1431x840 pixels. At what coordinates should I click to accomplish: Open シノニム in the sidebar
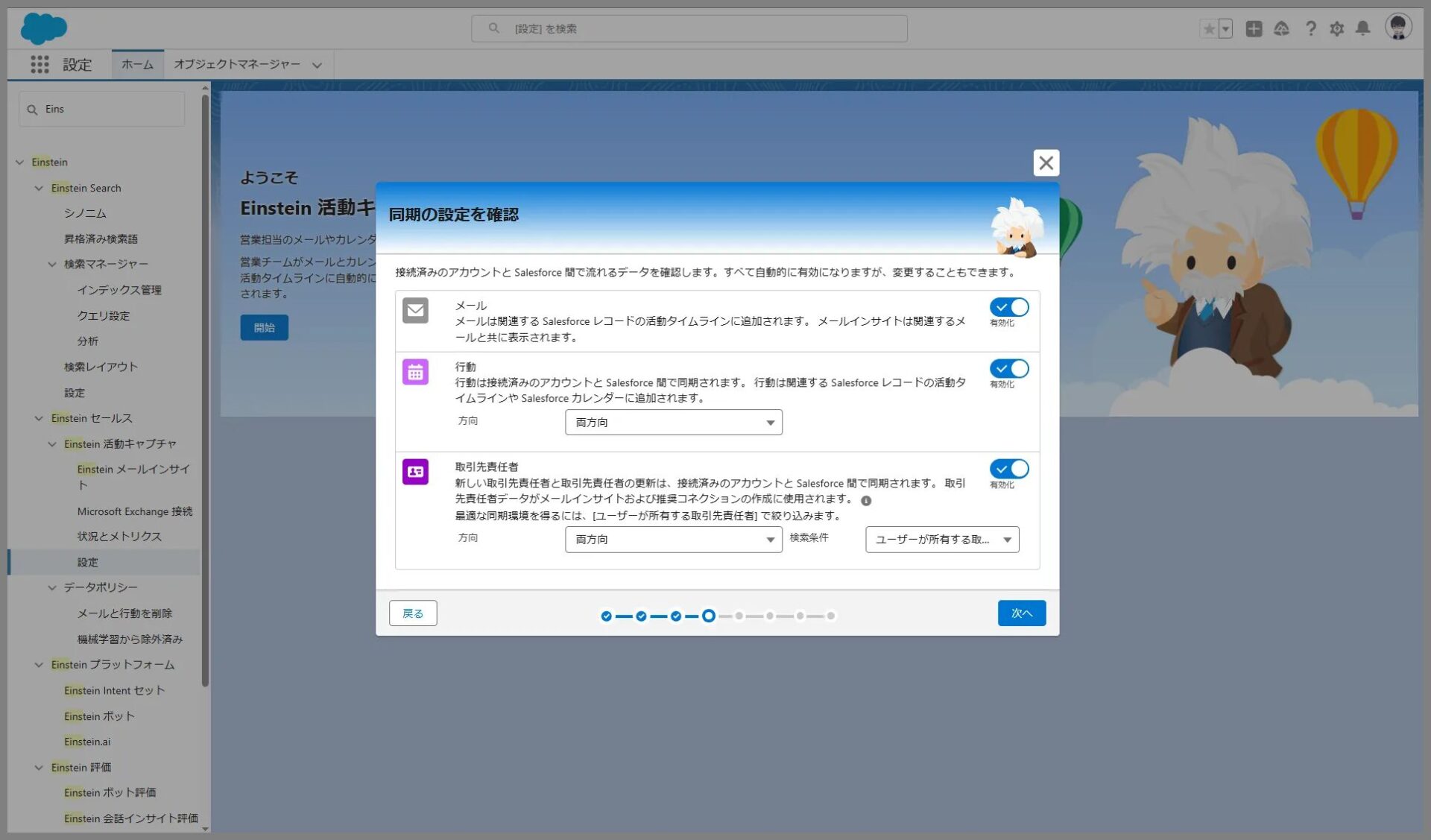pos(85,213)
